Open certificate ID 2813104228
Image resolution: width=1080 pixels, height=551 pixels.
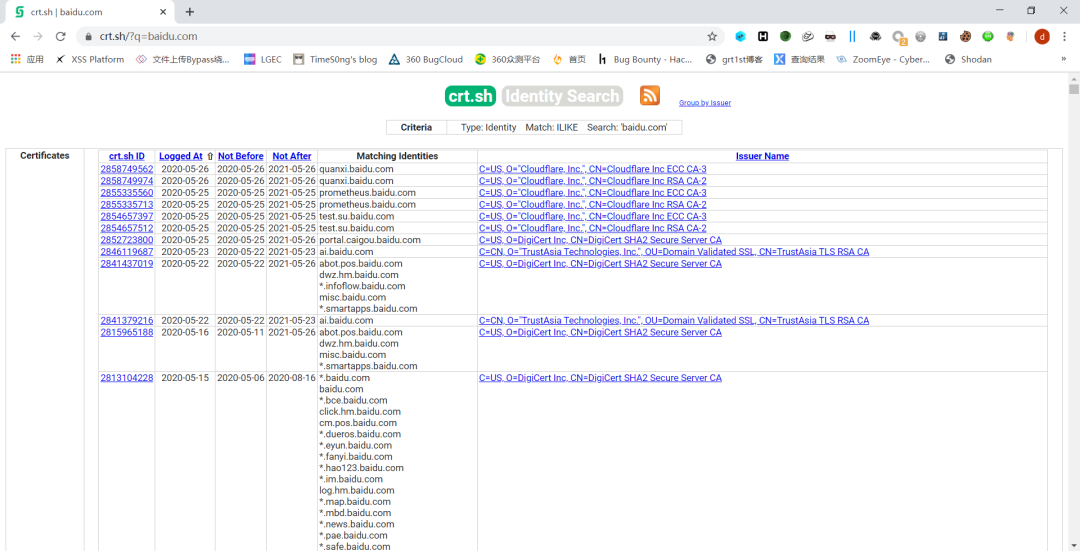click(127, 377)
